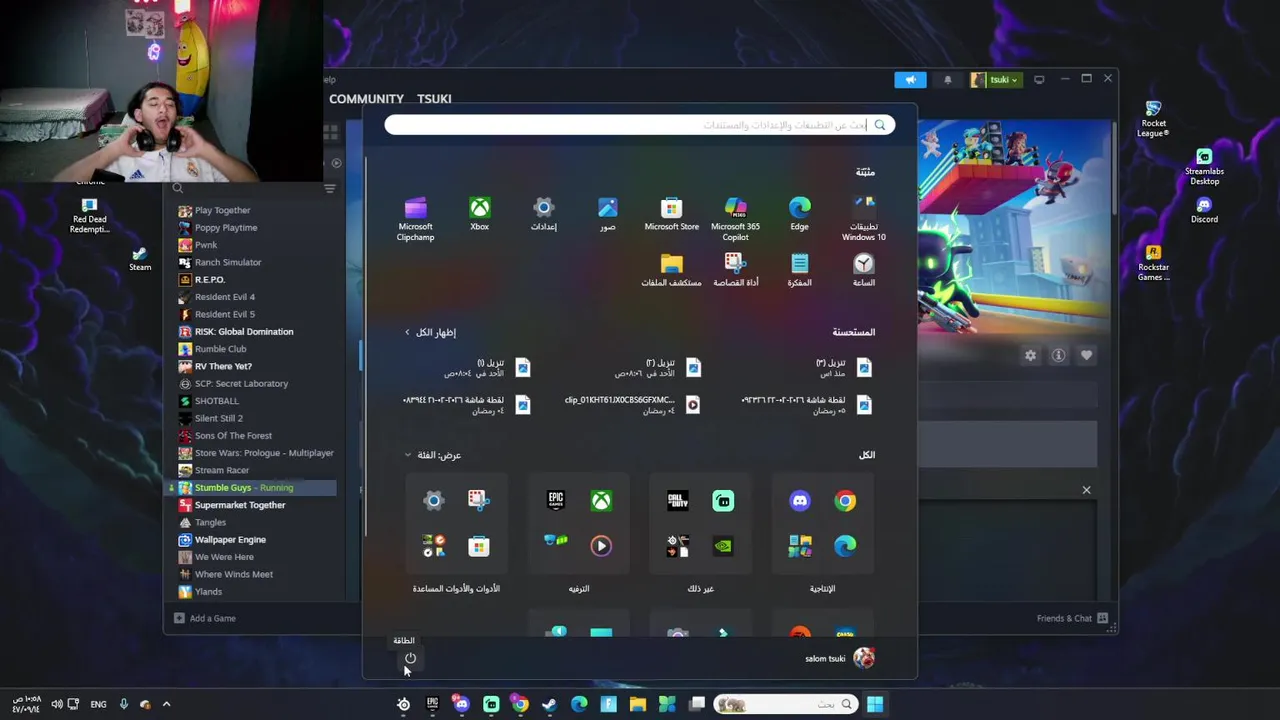This screenshot has width=1280, height=720.
Task: Open Microsoft Clipchamp from pinned apps
Action: pos(415,219)
